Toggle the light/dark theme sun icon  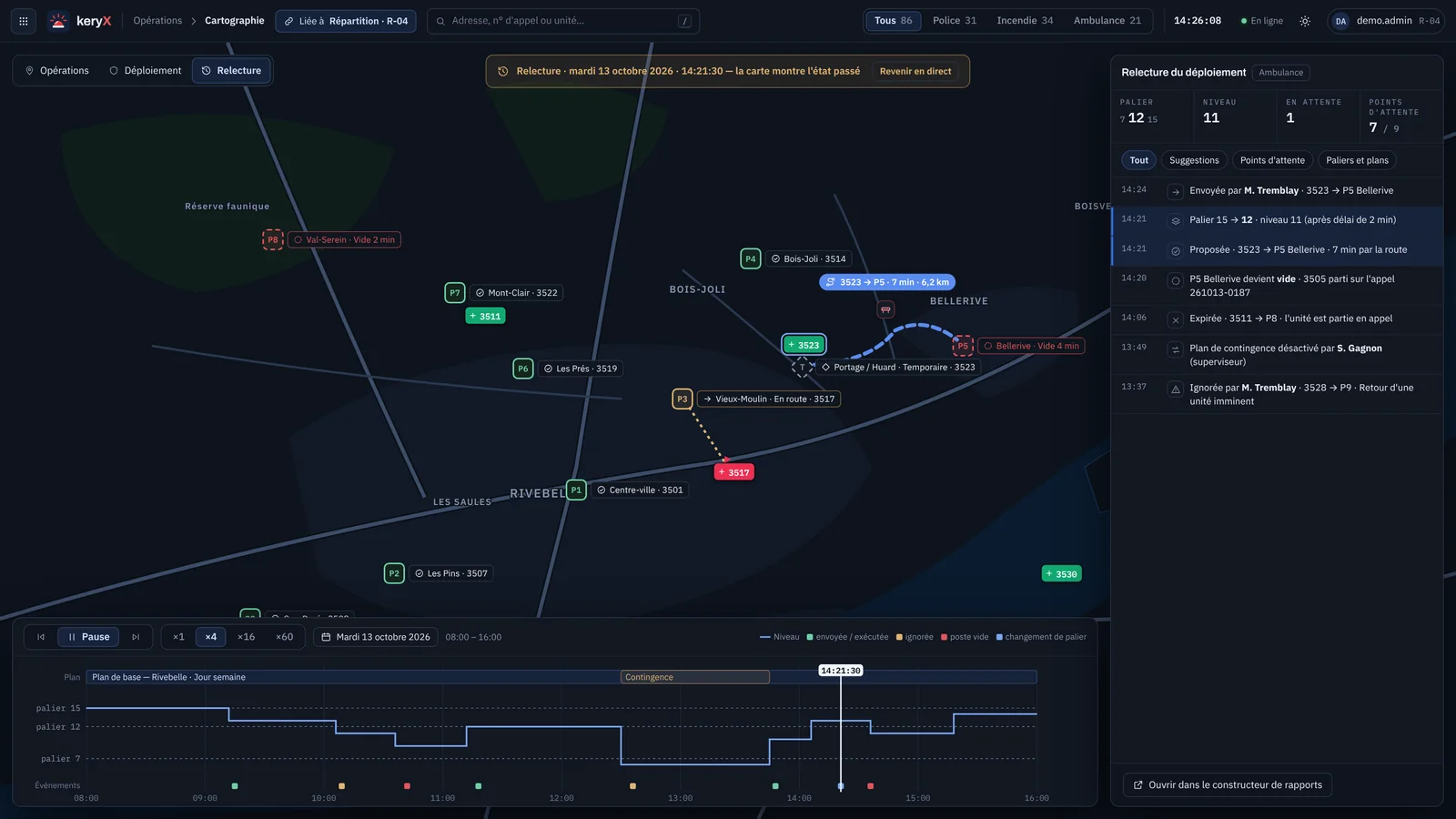click(1305, 21)
